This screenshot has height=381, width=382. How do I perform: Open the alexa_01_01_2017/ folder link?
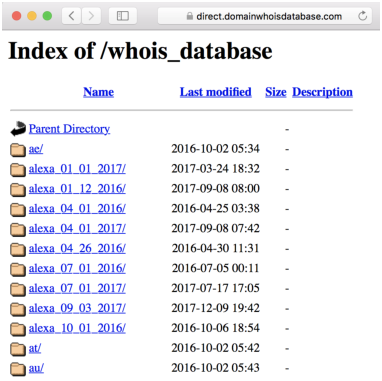[77, 169]
